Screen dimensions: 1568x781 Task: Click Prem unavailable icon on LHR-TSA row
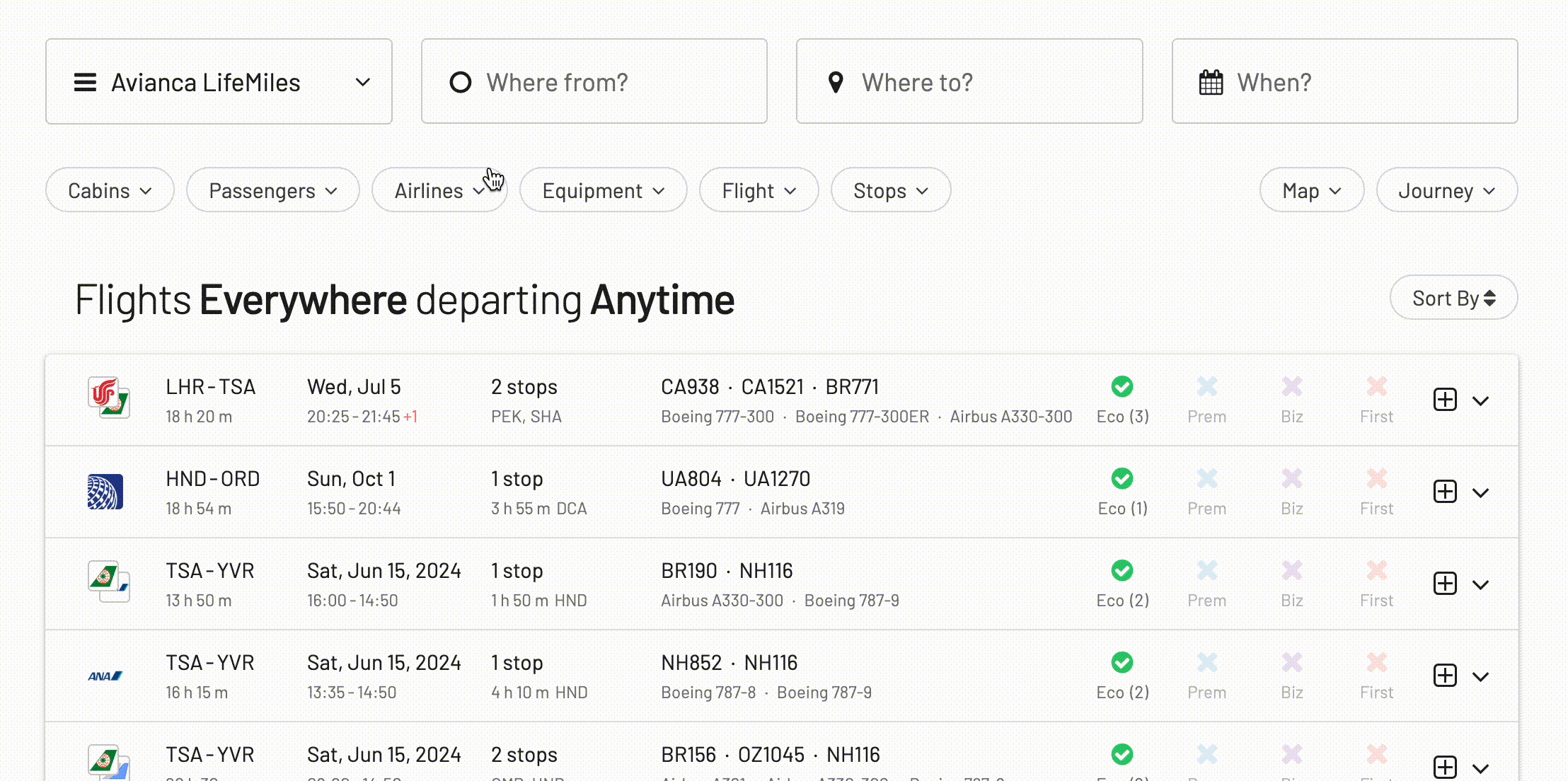[1207, 386]
